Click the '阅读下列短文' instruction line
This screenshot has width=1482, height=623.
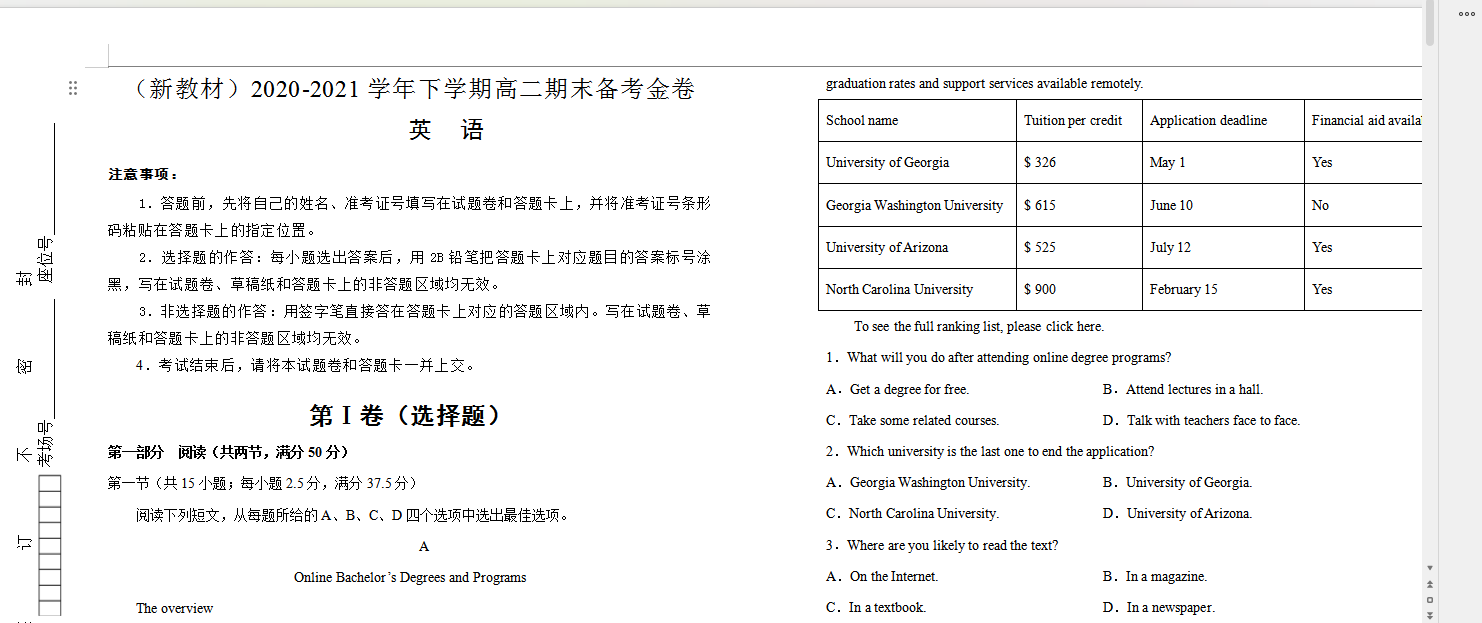click(354, 515)
